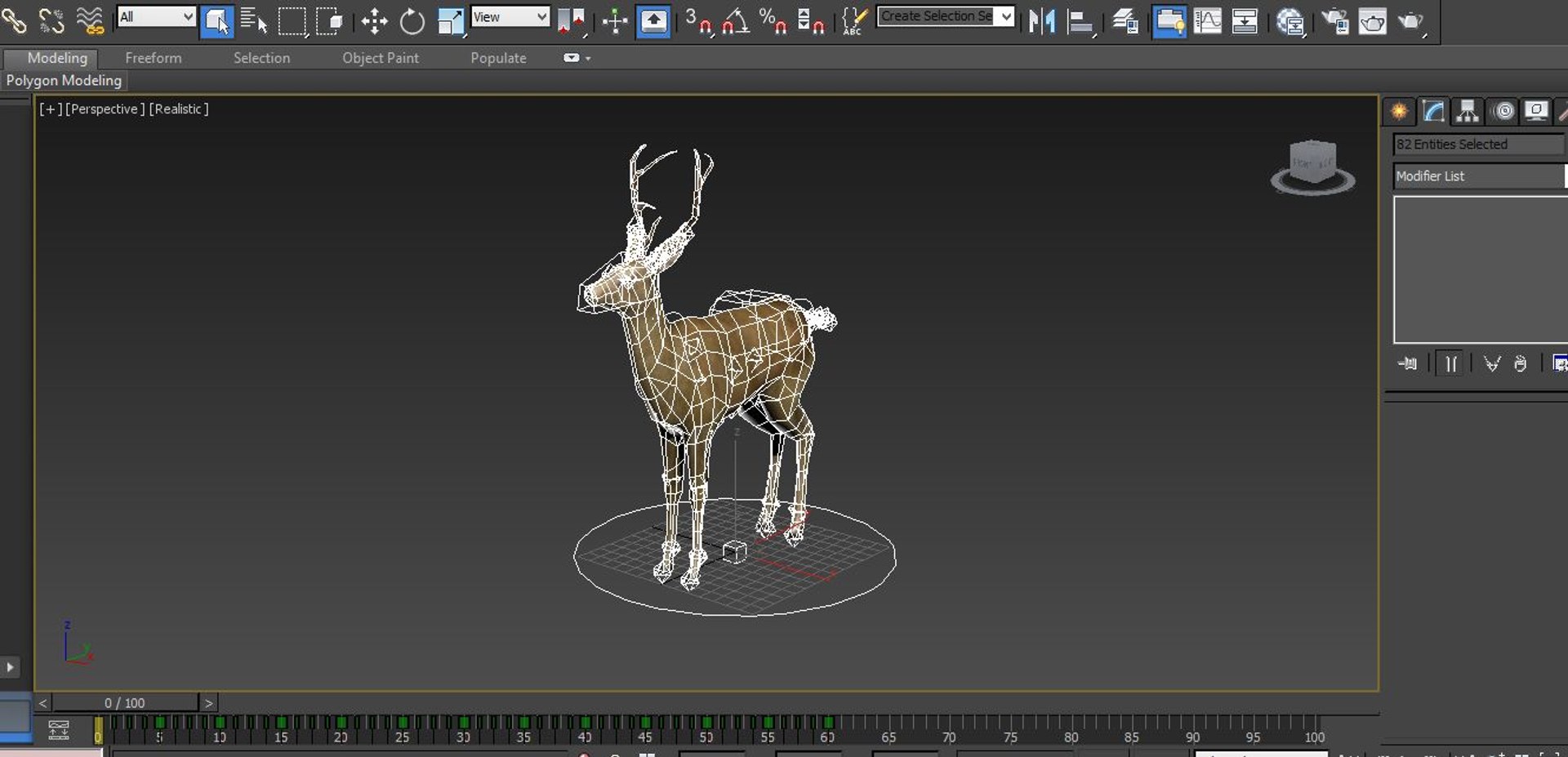Click the [Perspective] viewport label
The height and width of the screenshot is (757, 1568).
pos(105,109)
